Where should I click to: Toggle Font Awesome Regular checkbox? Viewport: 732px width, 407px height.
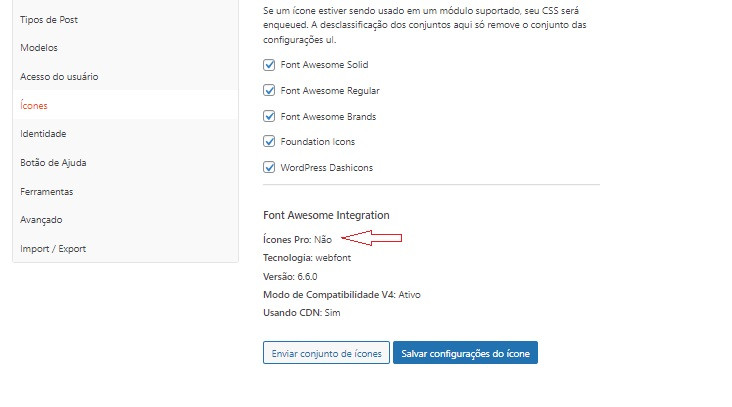(x=269, y=90)
